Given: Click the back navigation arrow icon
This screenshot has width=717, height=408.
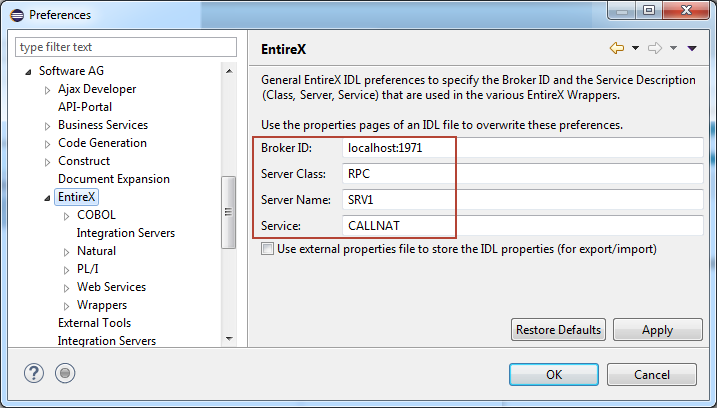Looking at the screenshot, I should (617, 48).
